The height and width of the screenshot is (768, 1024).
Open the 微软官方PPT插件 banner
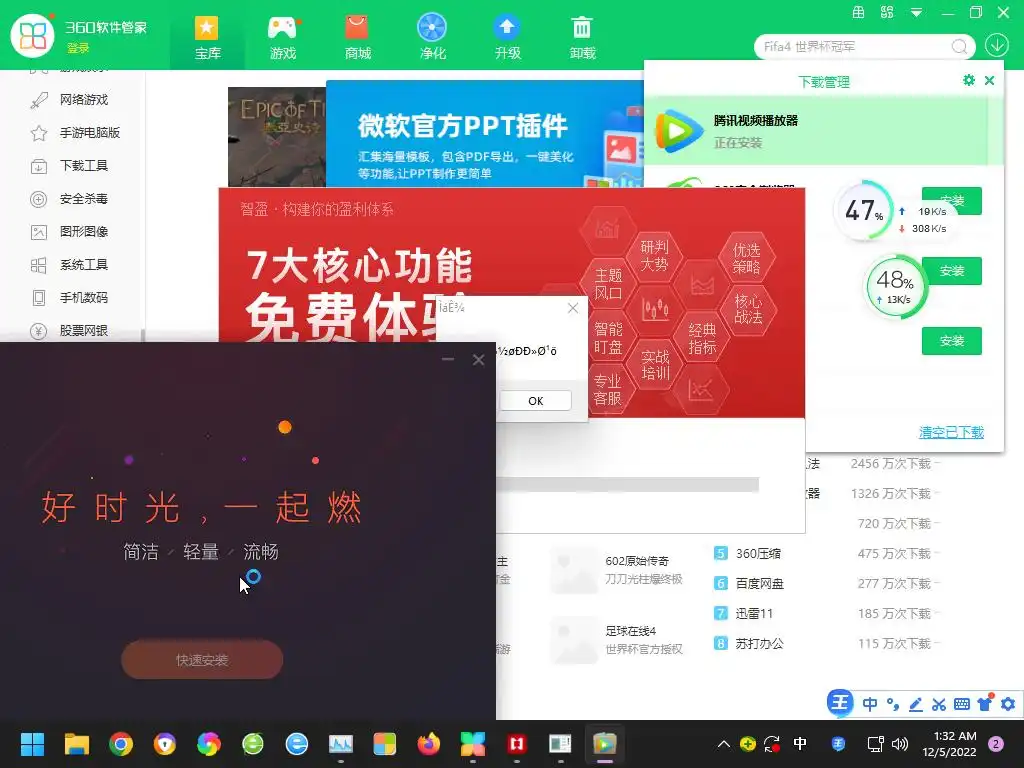pos(485,134)
